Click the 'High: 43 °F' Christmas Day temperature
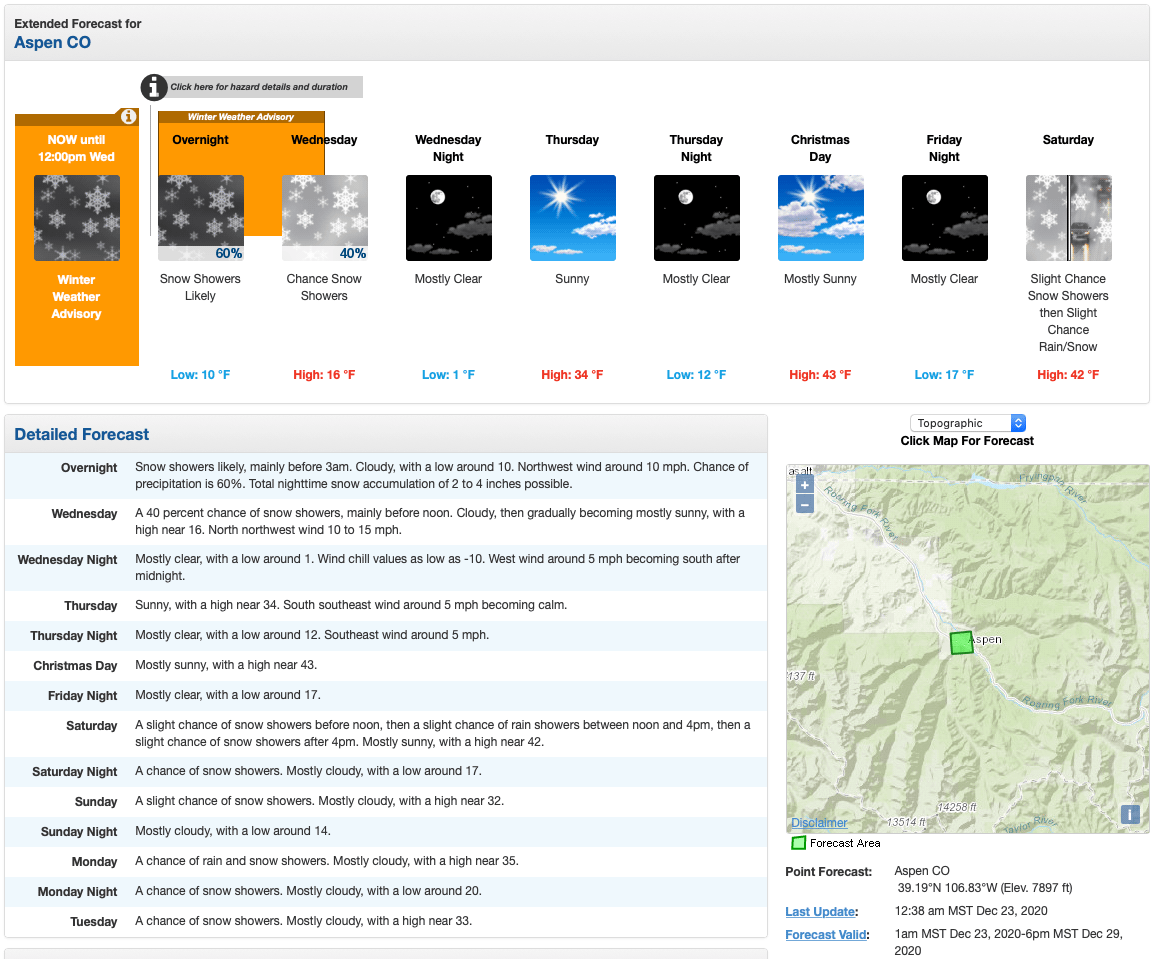The width and height of the screenshot is (1161, 959). point(820,375)
